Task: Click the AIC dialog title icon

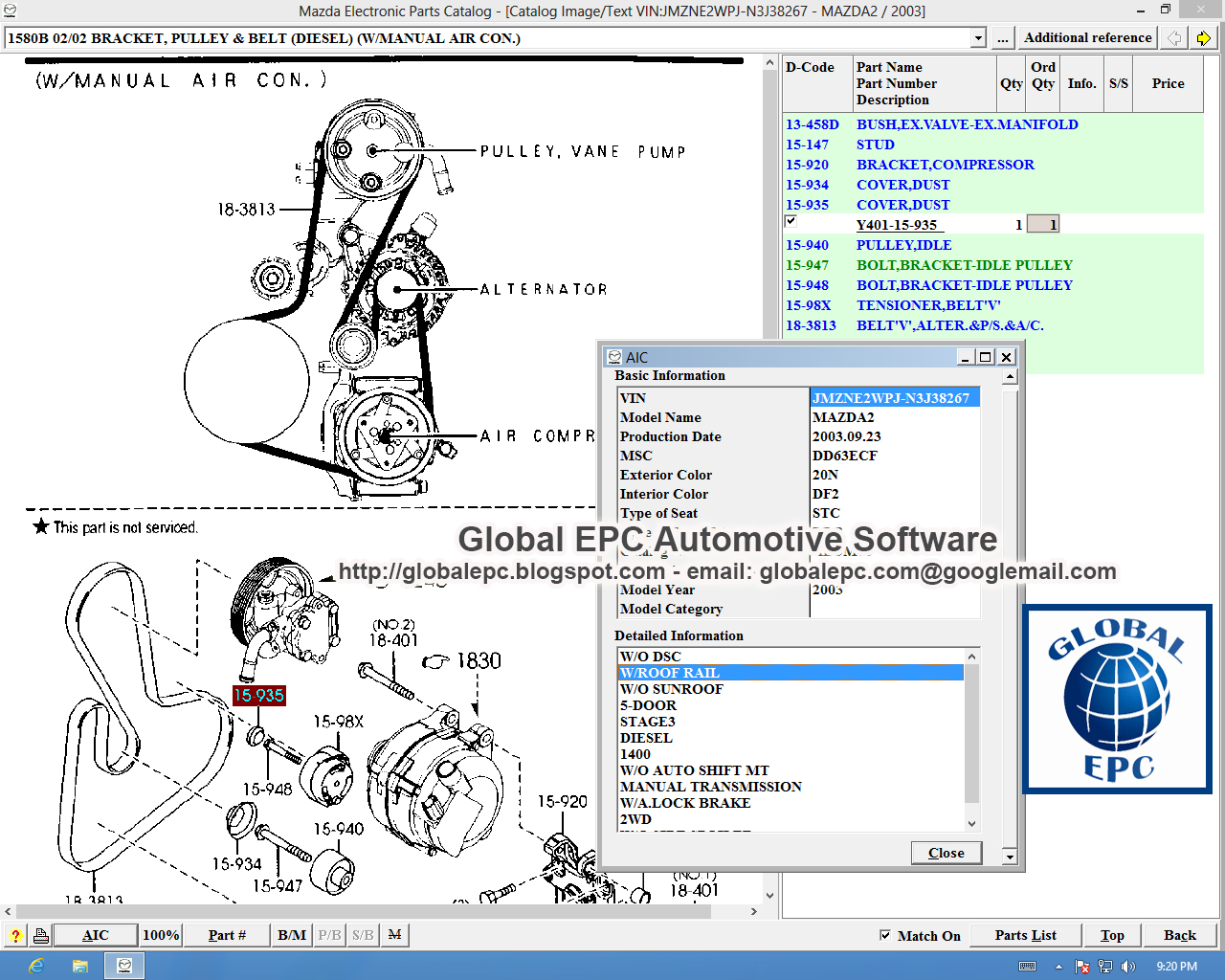Action: click(x=614, y=357)
